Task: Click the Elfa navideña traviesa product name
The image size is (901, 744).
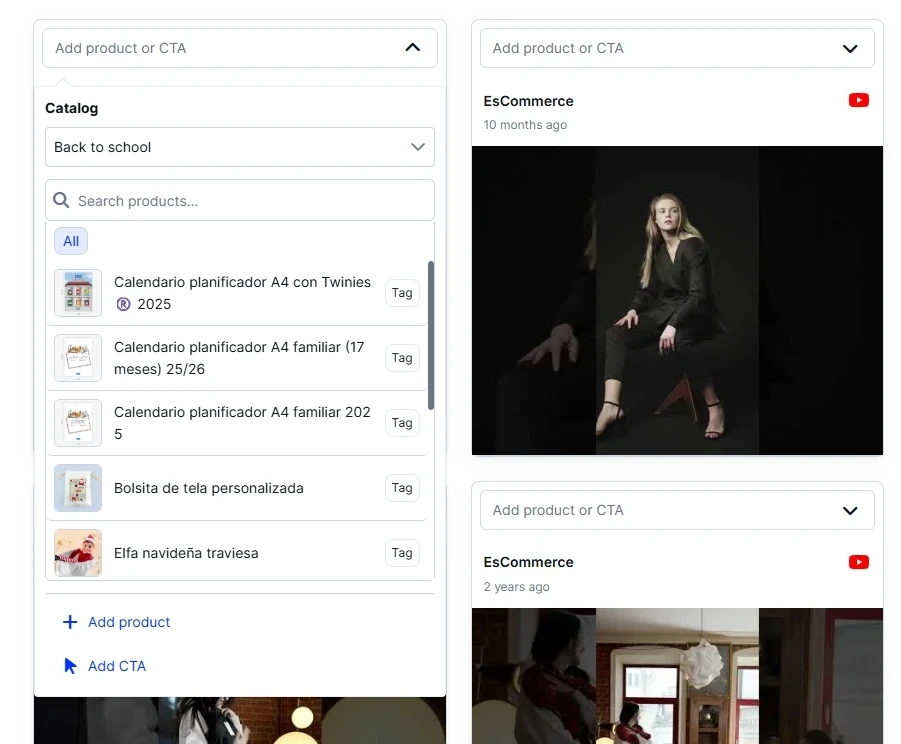Action: point(186,553)
